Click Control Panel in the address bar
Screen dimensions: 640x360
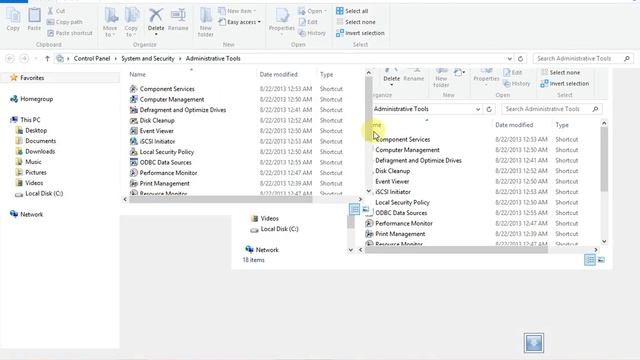click(92, 58)
